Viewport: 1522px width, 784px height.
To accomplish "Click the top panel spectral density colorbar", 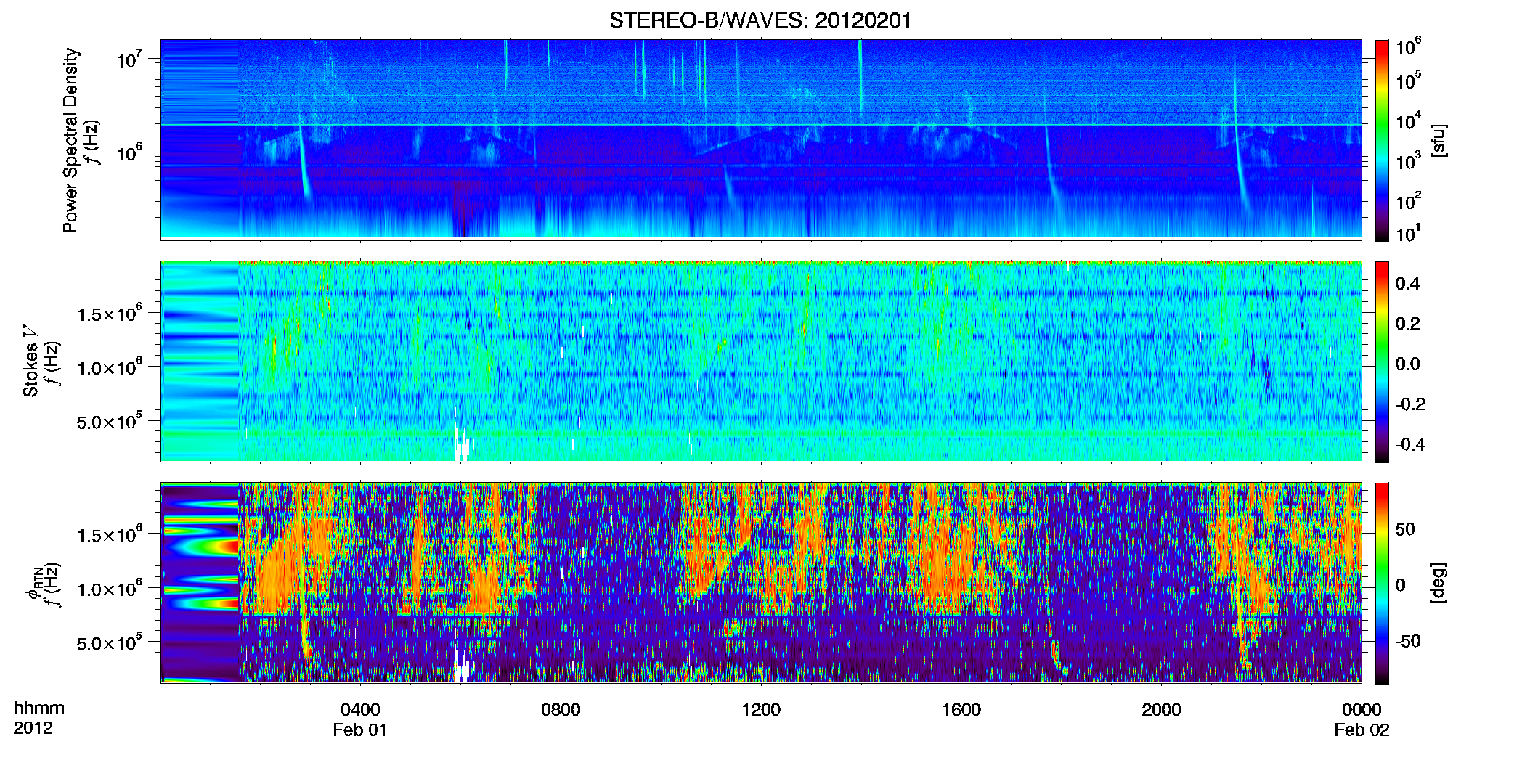I will (x=1382, y=140).
